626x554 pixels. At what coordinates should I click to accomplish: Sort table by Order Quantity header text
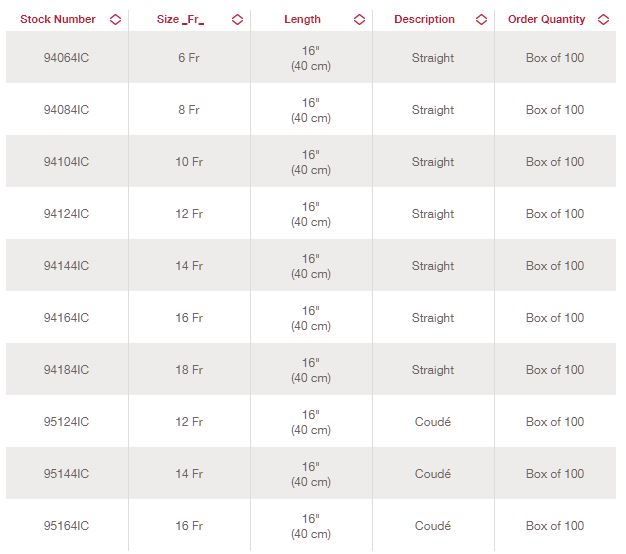click(546, 20)
